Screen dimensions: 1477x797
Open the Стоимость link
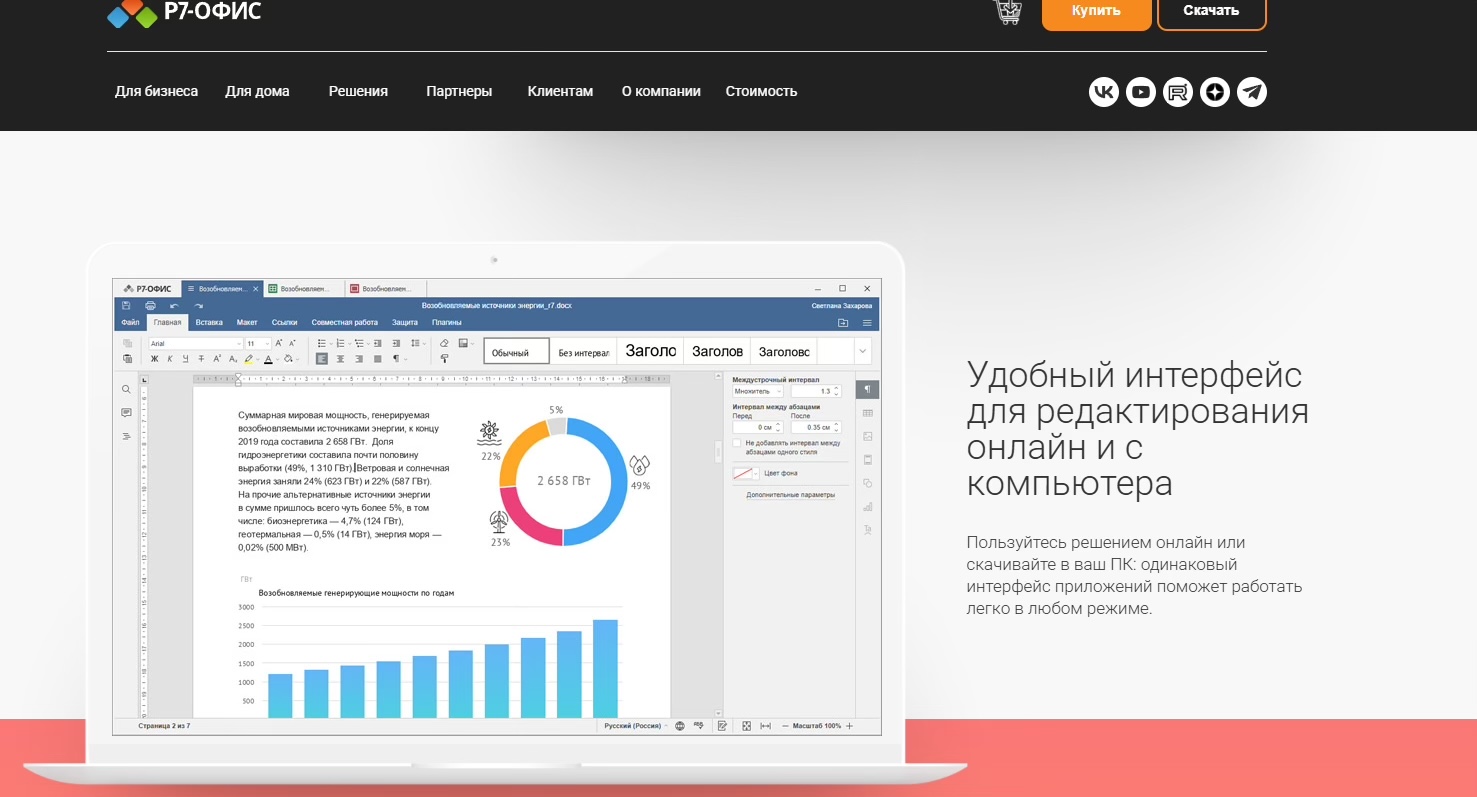tap(761, 91)
